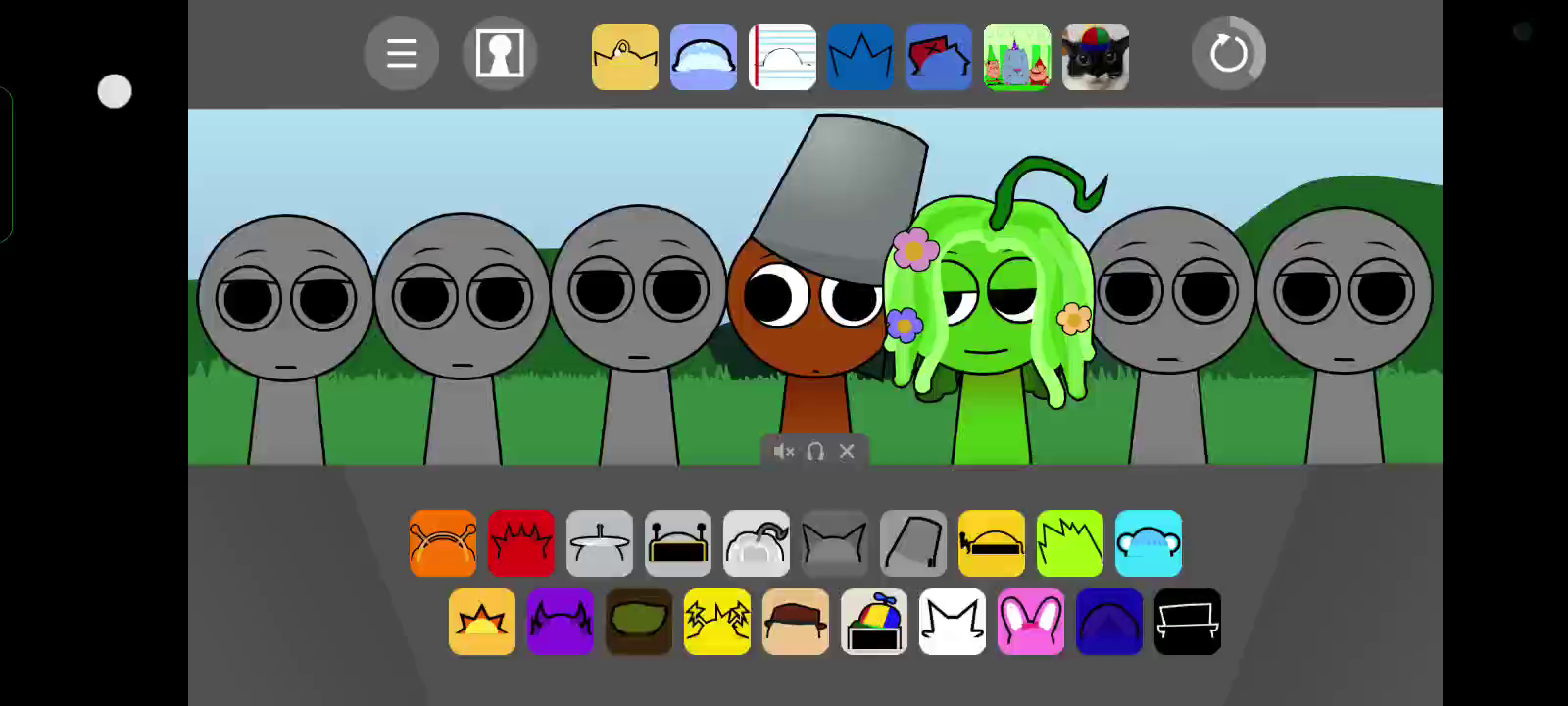Select the purple horned character icon

561,622
